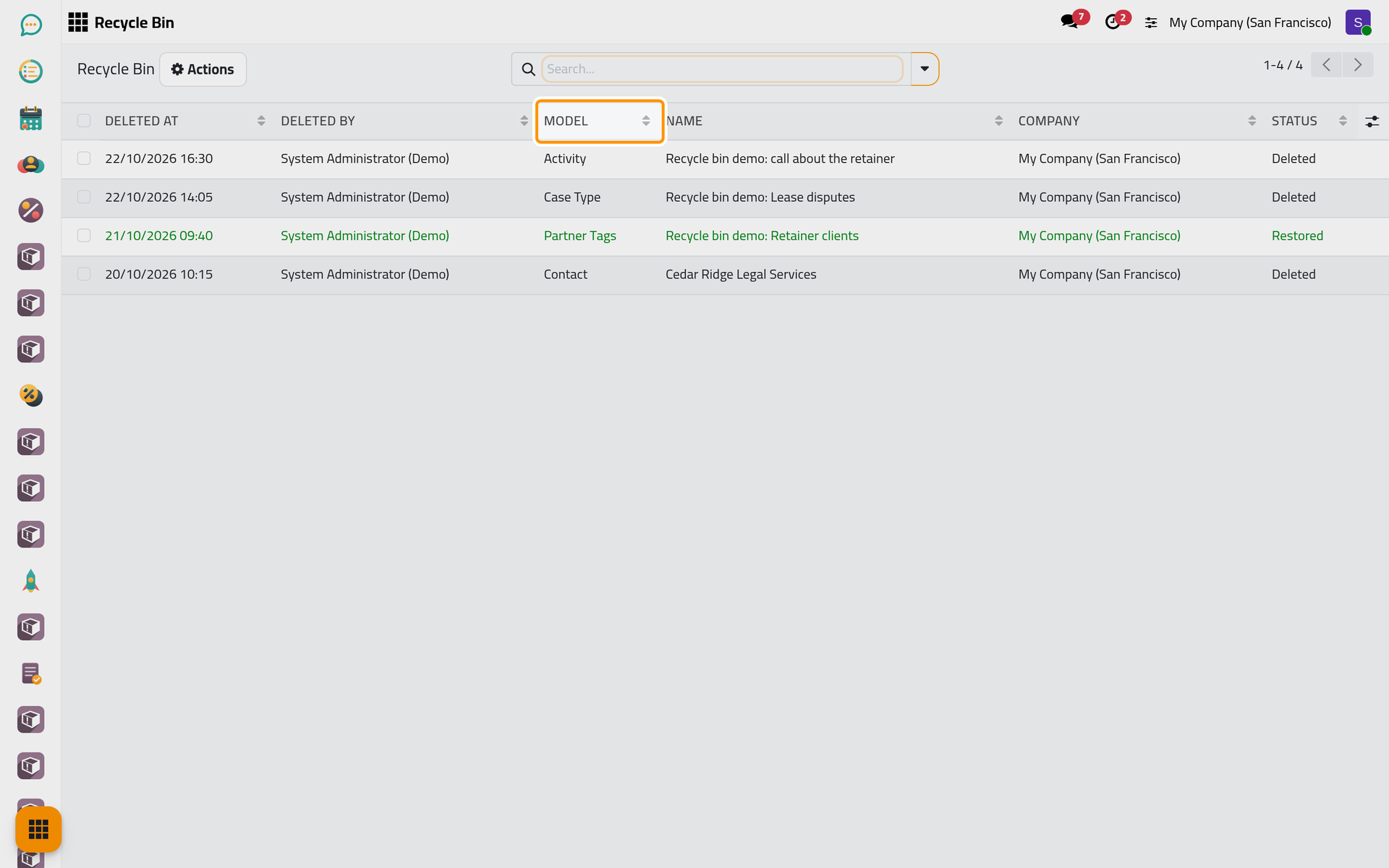Sort by Deleted At column
Screen dimensions: 1389x868
click(184, 121)
